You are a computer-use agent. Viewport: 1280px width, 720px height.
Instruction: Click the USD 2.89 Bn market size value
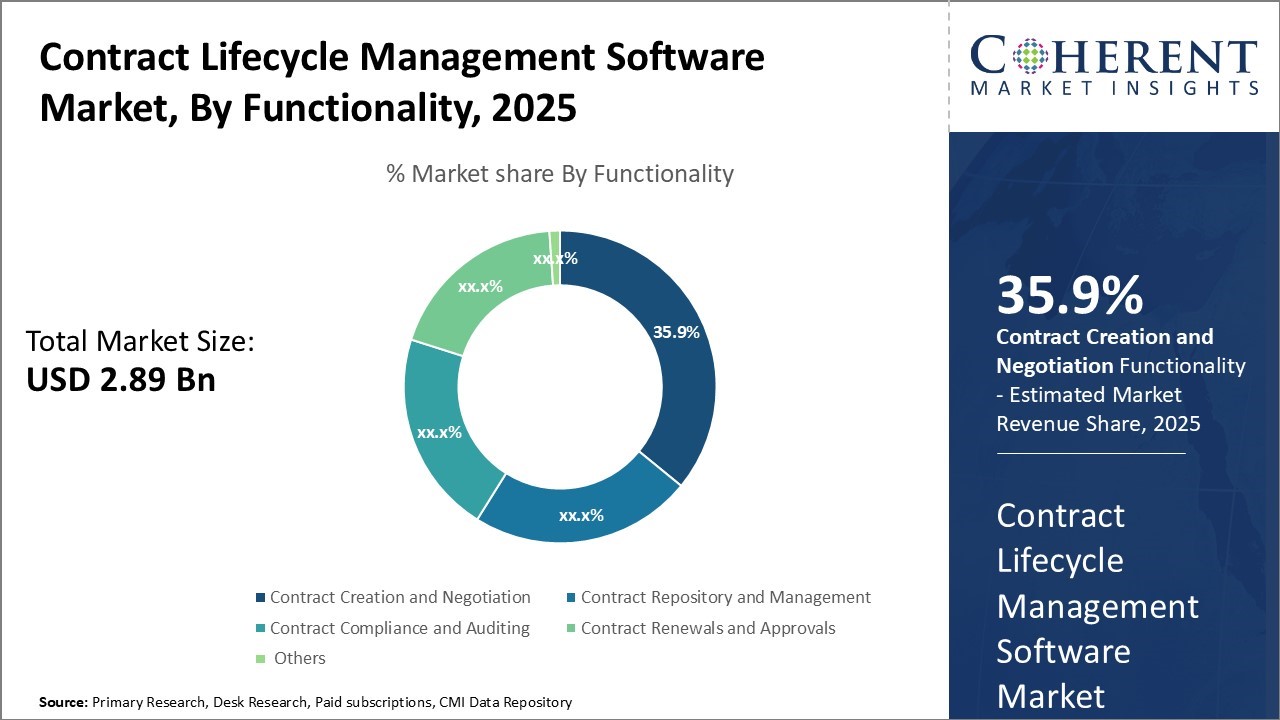pos(120,380)
